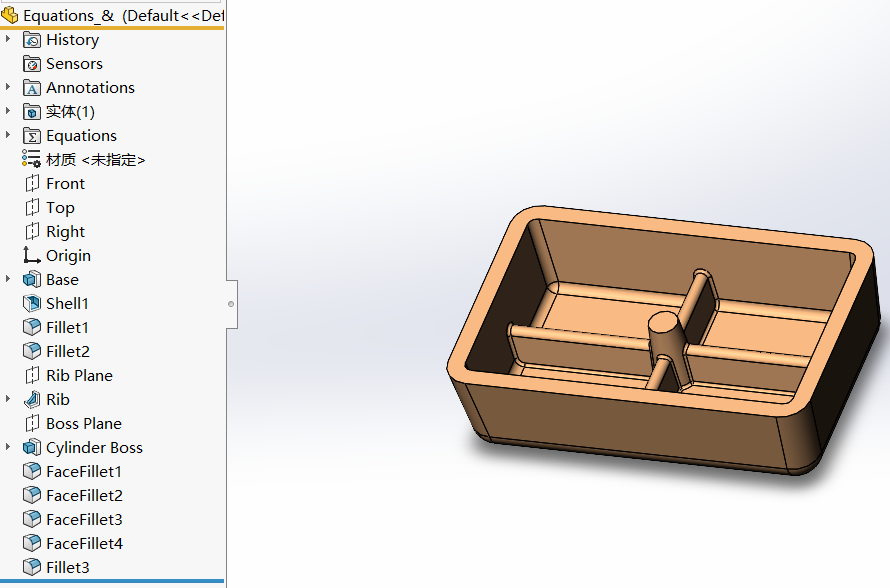The image size is (890, 588).
Task: Click the Base extrude feature icon
Action: pyautogui.click(x=32, y=279)
